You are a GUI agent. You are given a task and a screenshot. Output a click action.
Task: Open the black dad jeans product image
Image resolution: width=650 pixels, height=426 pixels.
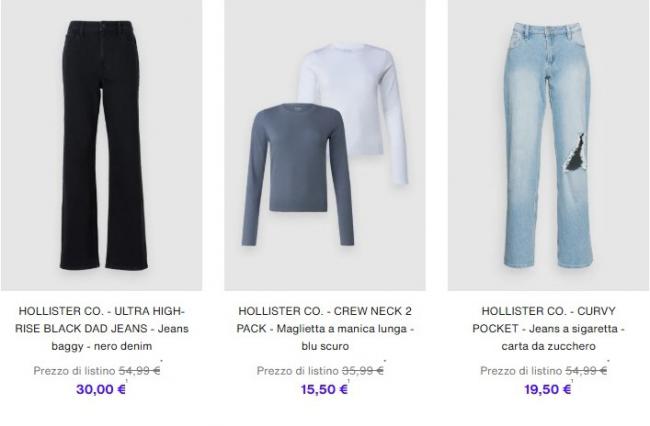click(102, 145)
